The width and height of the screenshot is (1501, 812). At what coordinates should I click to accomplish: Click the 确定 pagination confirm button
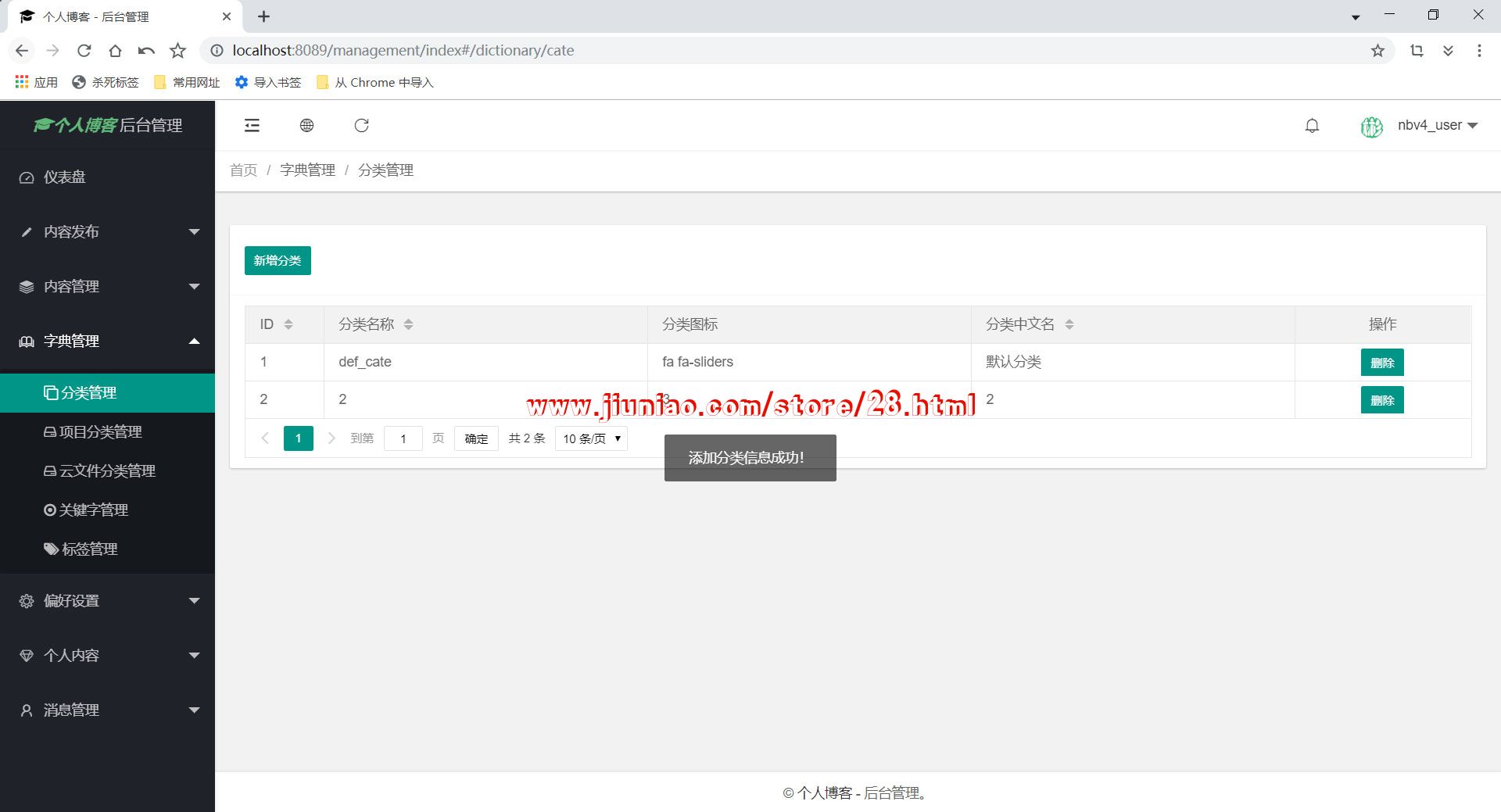(x=476, y=438)
